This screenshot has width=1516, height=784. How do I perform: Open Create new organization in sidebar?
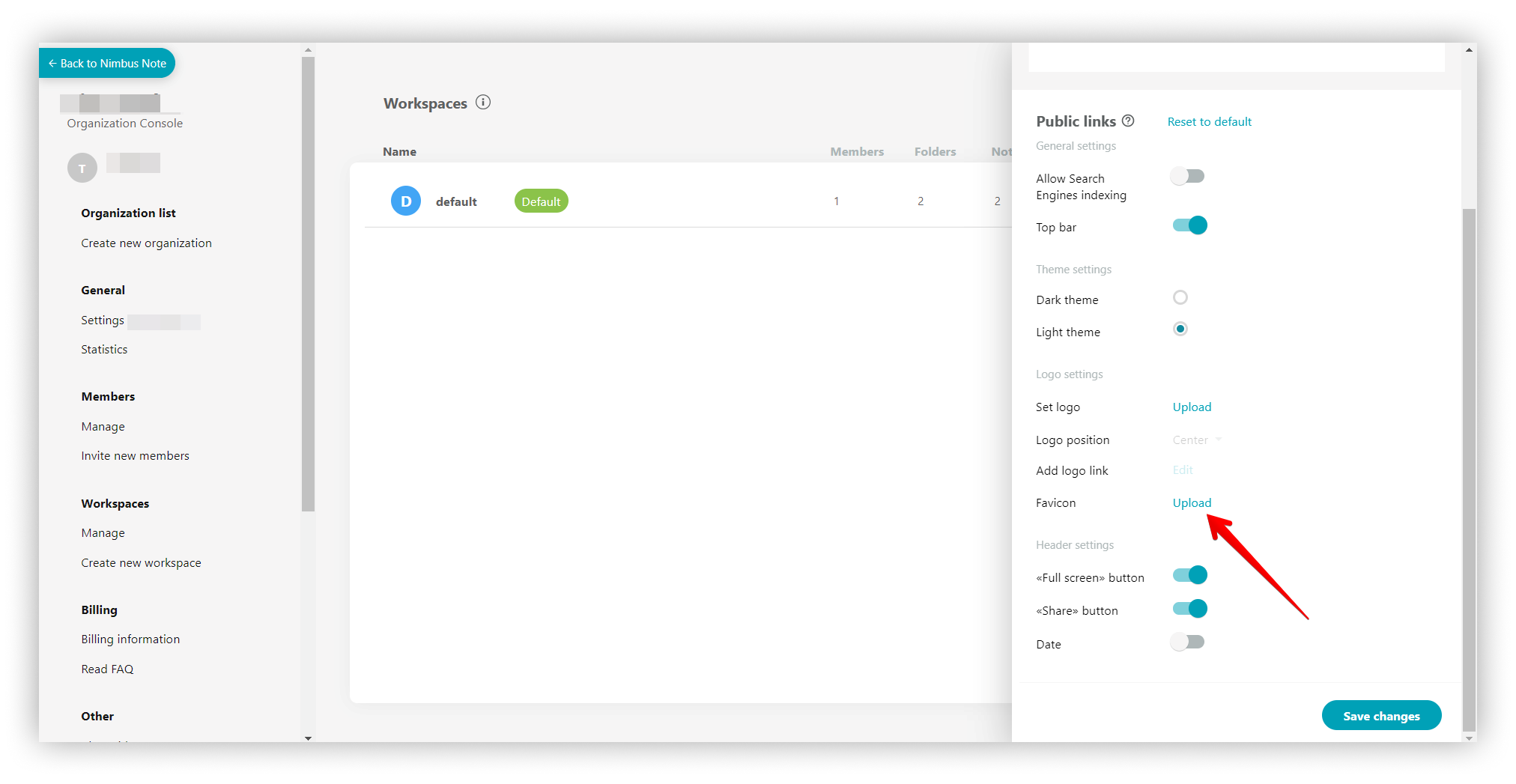(x=146, y=243)
